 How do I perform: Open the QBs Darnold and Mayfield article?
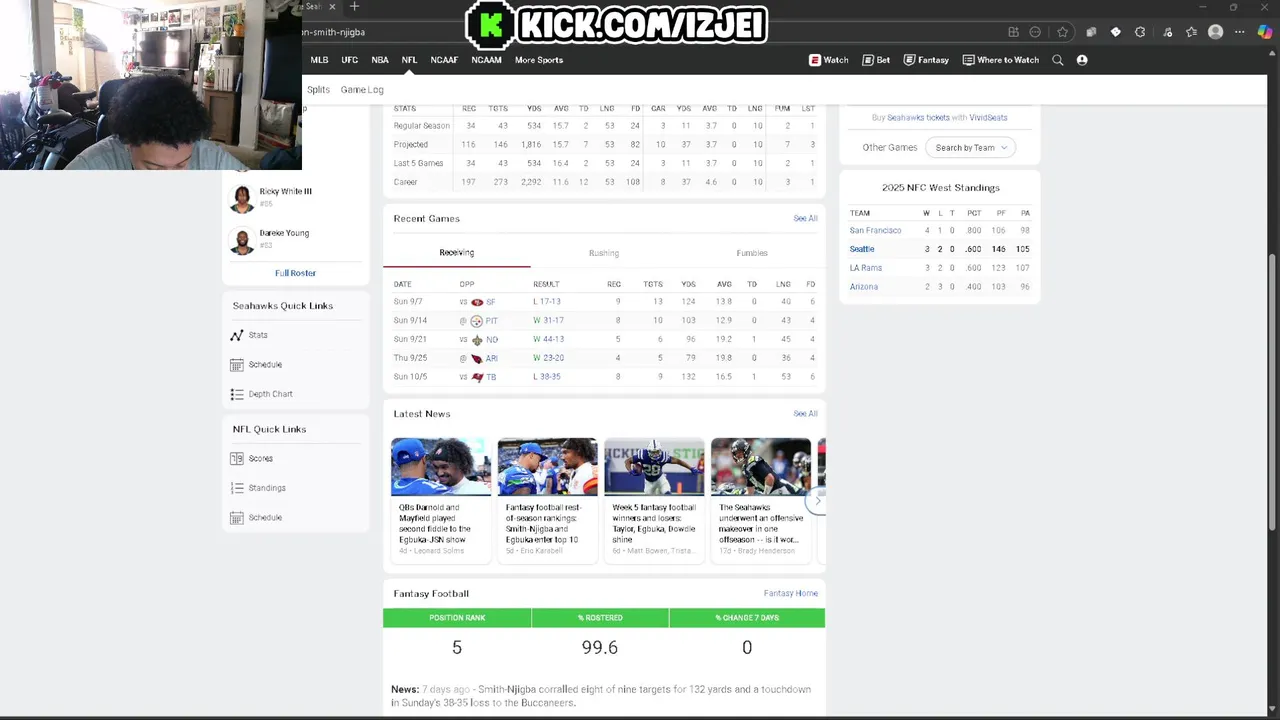pos(441,500)
